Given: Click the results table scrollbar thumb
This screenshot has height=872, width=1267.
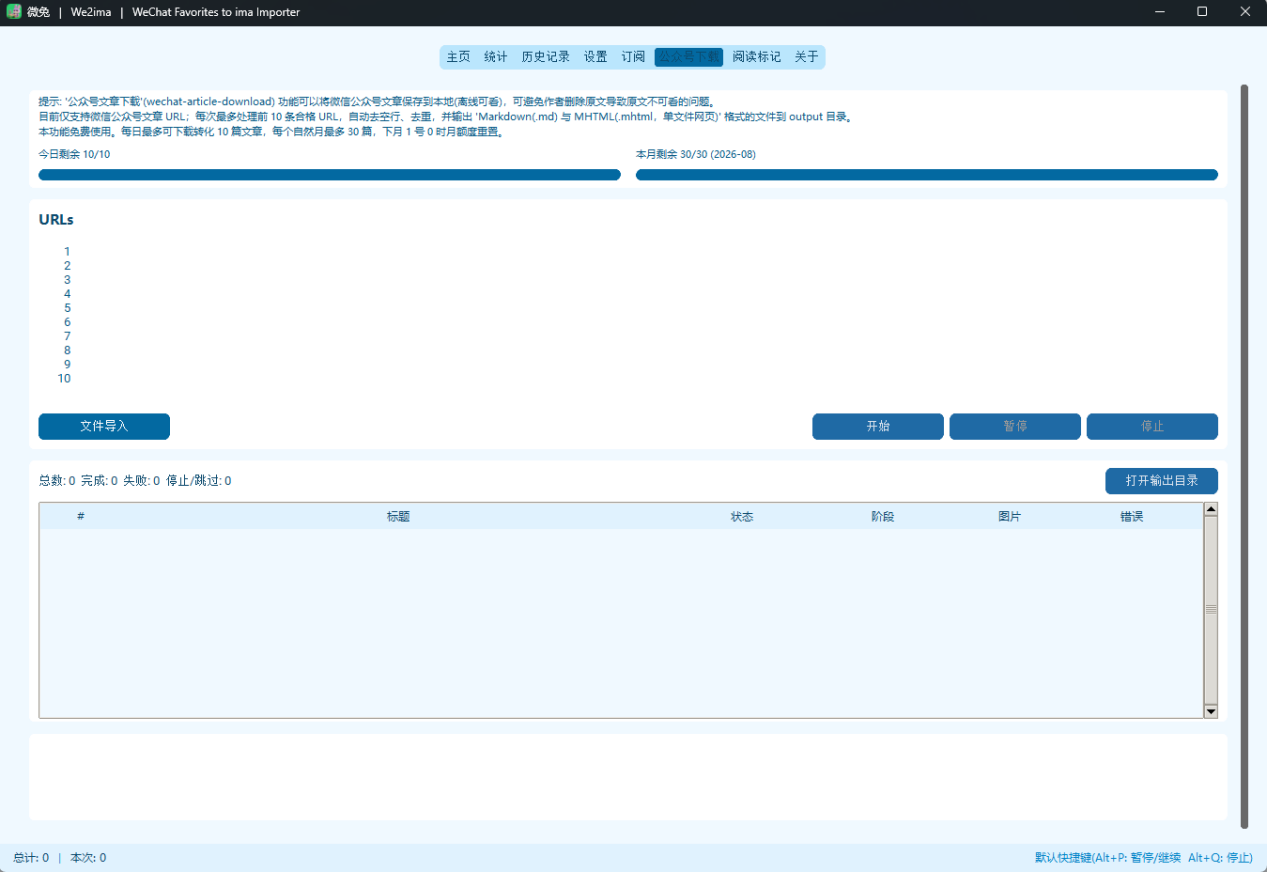Looking at the screenshot, I should coord(1211,610).
